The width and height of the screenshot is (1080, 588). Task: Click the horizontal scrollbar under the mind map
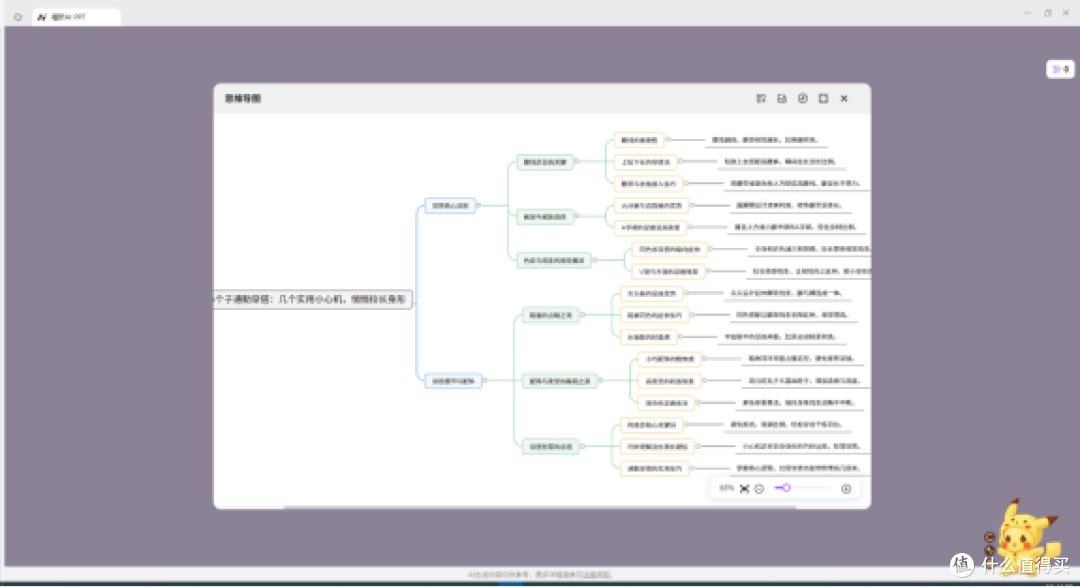point(540,507)
